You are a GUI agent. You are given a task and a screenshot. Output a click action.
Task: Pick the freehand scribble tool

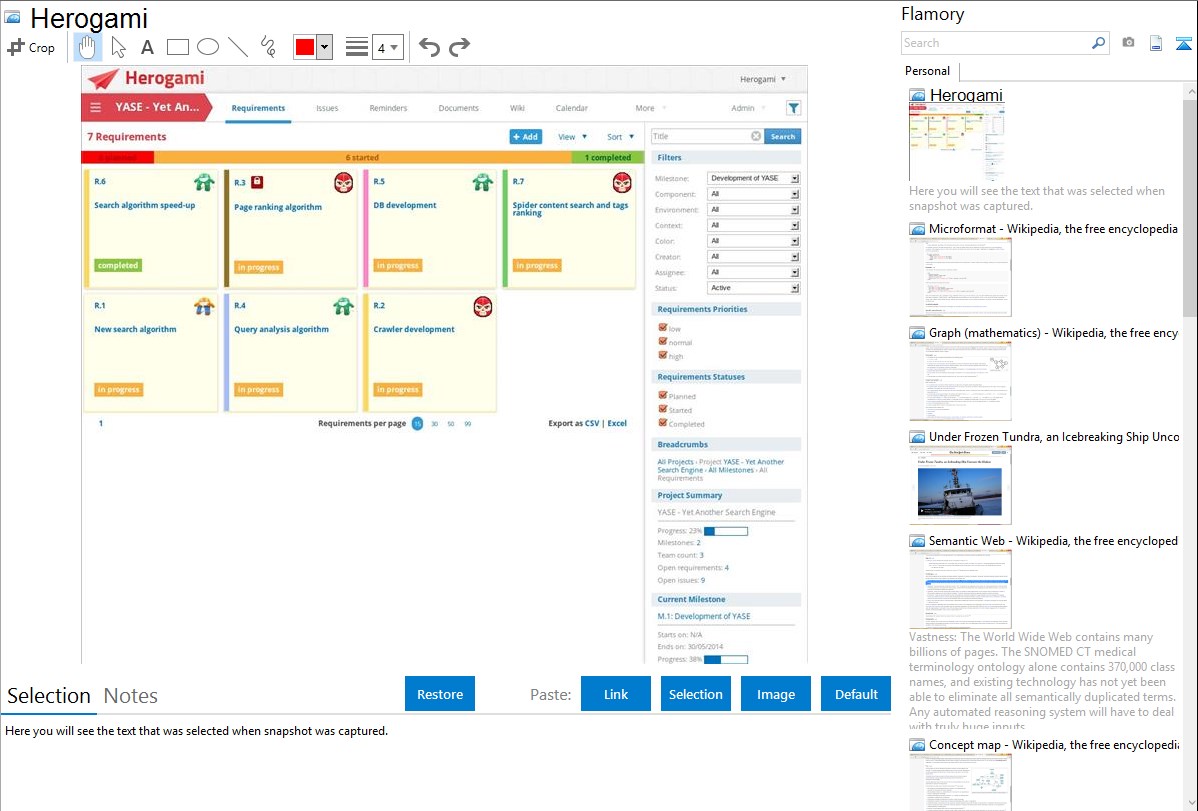[268, 47]
